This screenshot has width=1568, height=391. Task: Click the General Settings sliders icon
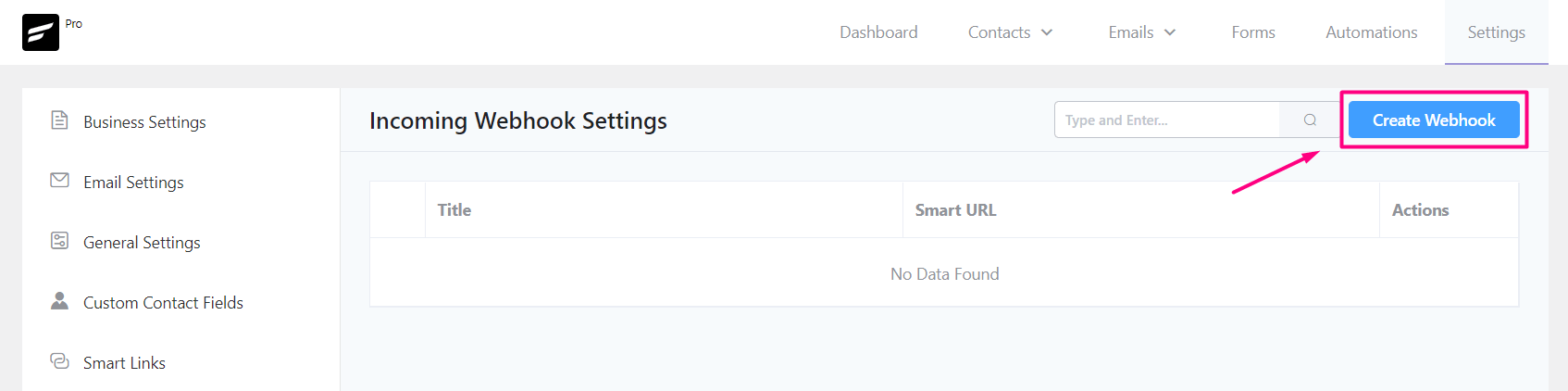pos(59,241)
